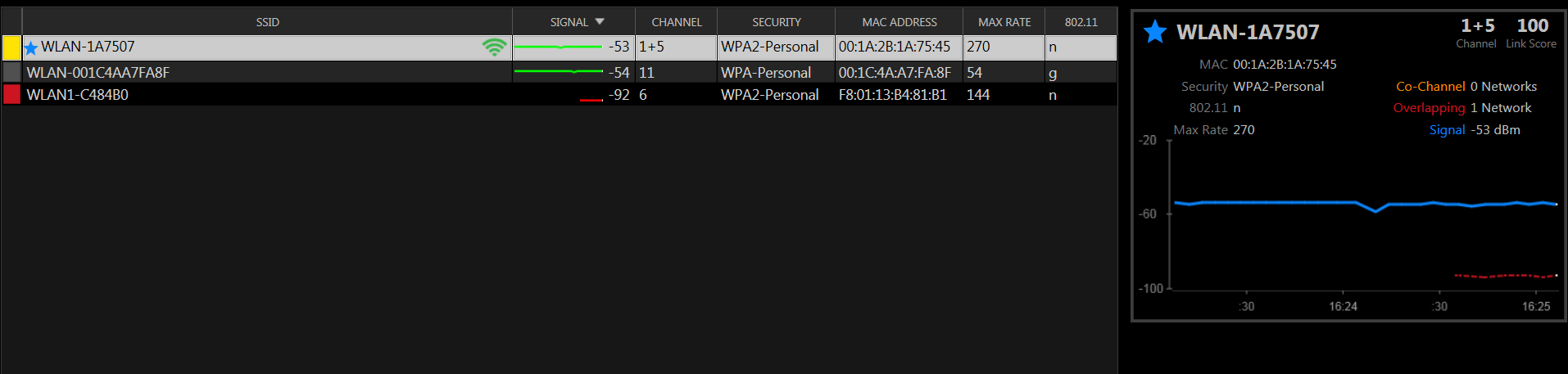
Task: Click the MAX RATE column header
Action: point(1004,22)
